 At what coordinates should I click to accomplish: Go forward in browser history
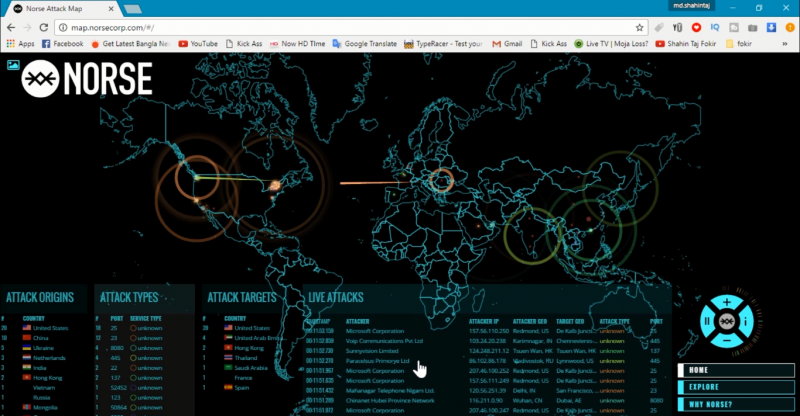pyautogui.click(x=27, y=28)
